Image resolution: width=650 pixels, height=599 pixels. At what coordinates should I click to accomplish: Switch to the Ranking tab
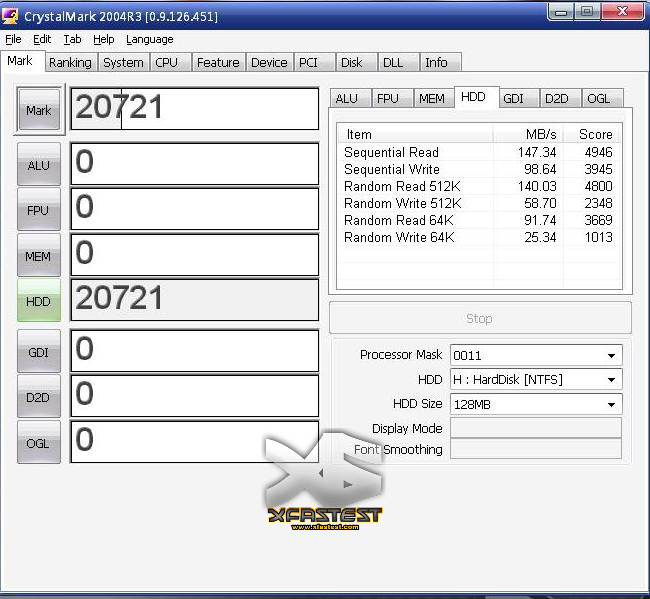70,63
